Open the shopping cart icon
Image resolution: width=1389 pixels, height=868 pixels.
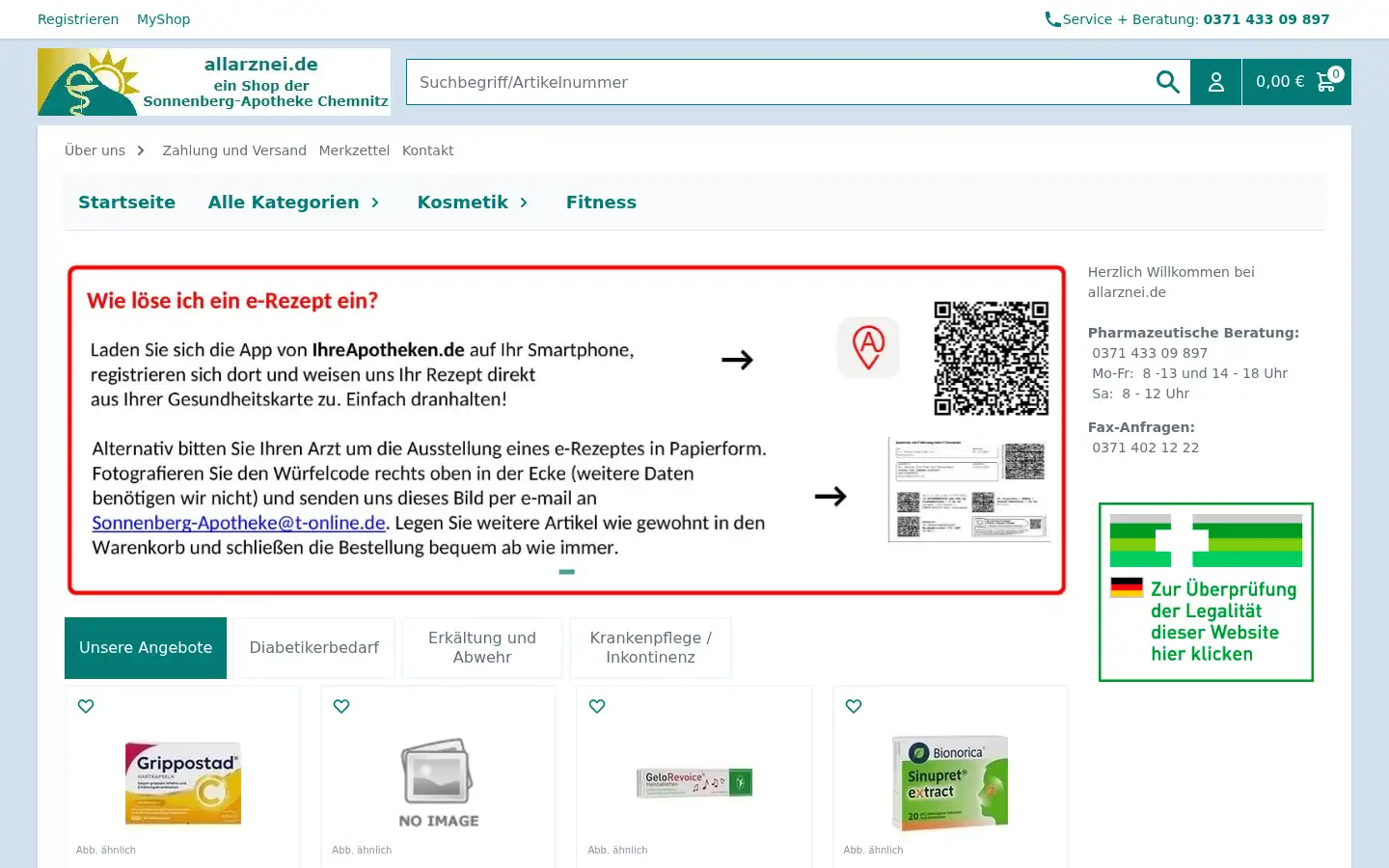click(1327, 81)
